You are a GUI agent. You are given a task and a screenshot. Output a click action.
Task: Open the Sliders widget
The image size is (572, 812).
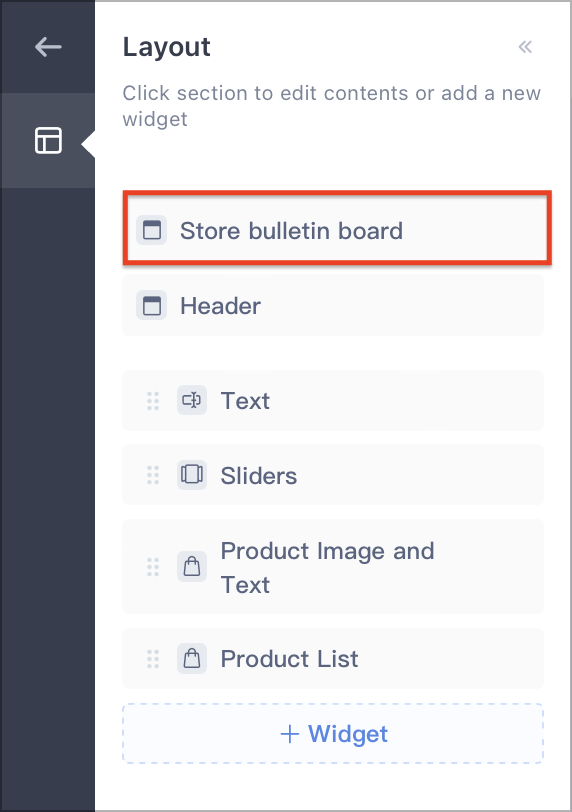pyautogui.click(x=333, y=475)
